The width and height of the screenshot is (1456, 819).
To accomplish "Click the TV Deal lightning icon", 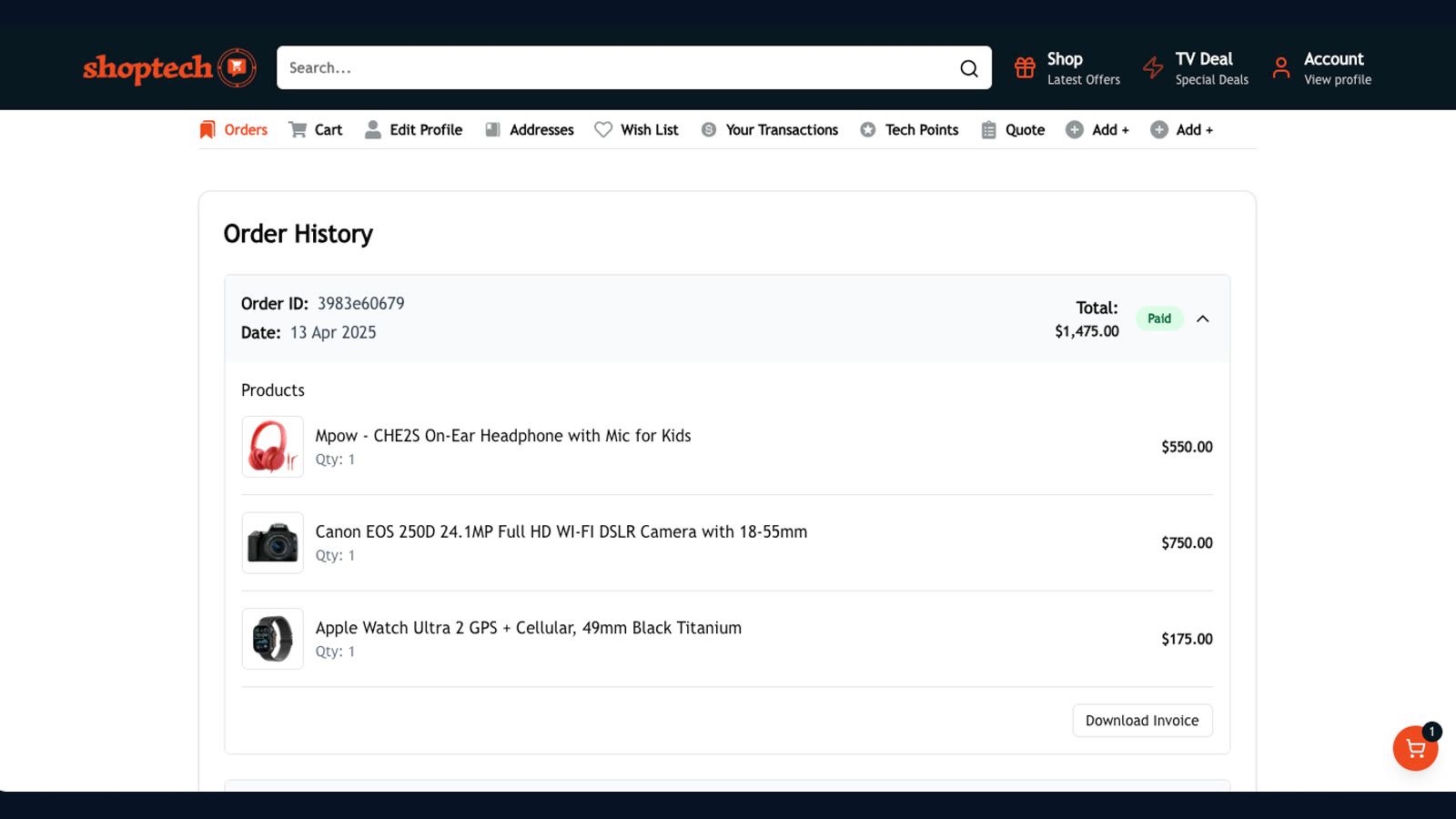I will click(1153, 67).
